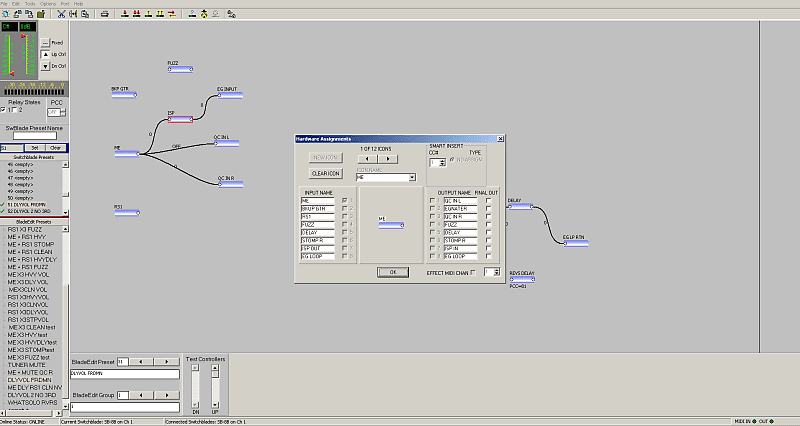Click the Dn Ctrl arrow button
800x426 pixels.
click(x=44, y=66)
